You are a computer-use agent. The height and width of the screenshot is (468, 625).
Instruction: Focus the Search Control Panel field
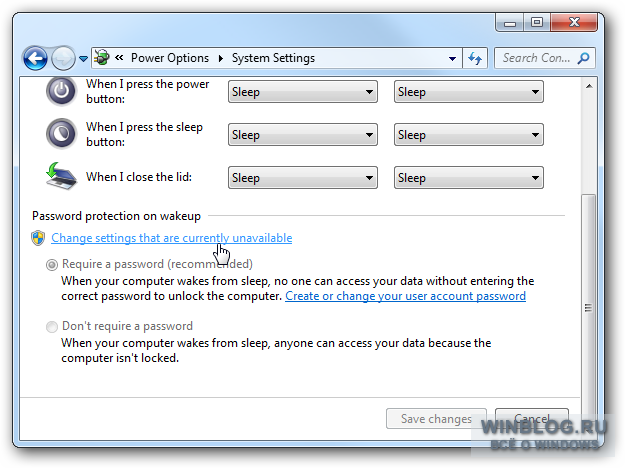pos(544,58)
